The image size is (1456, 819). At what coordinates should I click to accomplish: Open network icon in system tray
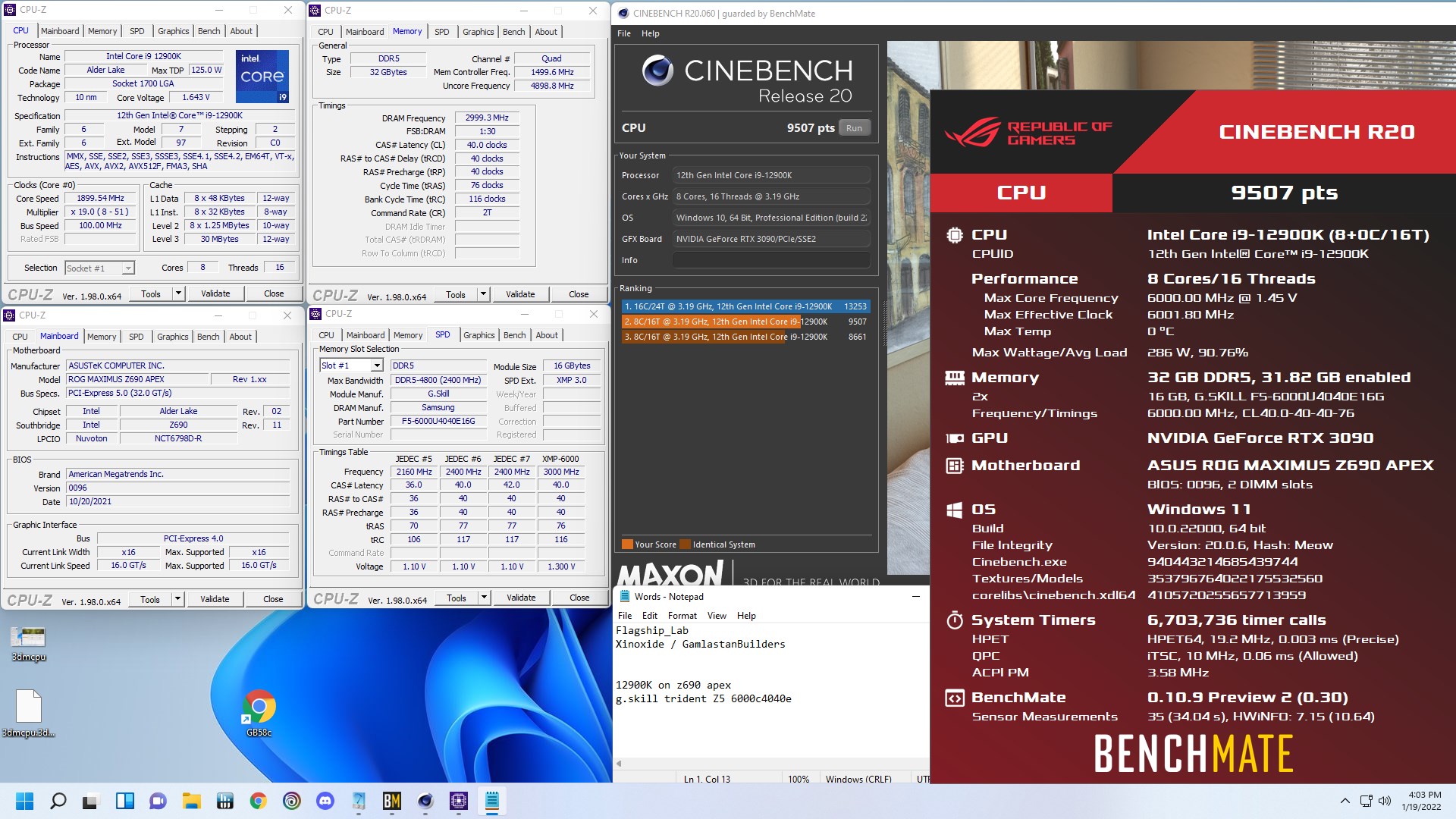point(1366,801)
